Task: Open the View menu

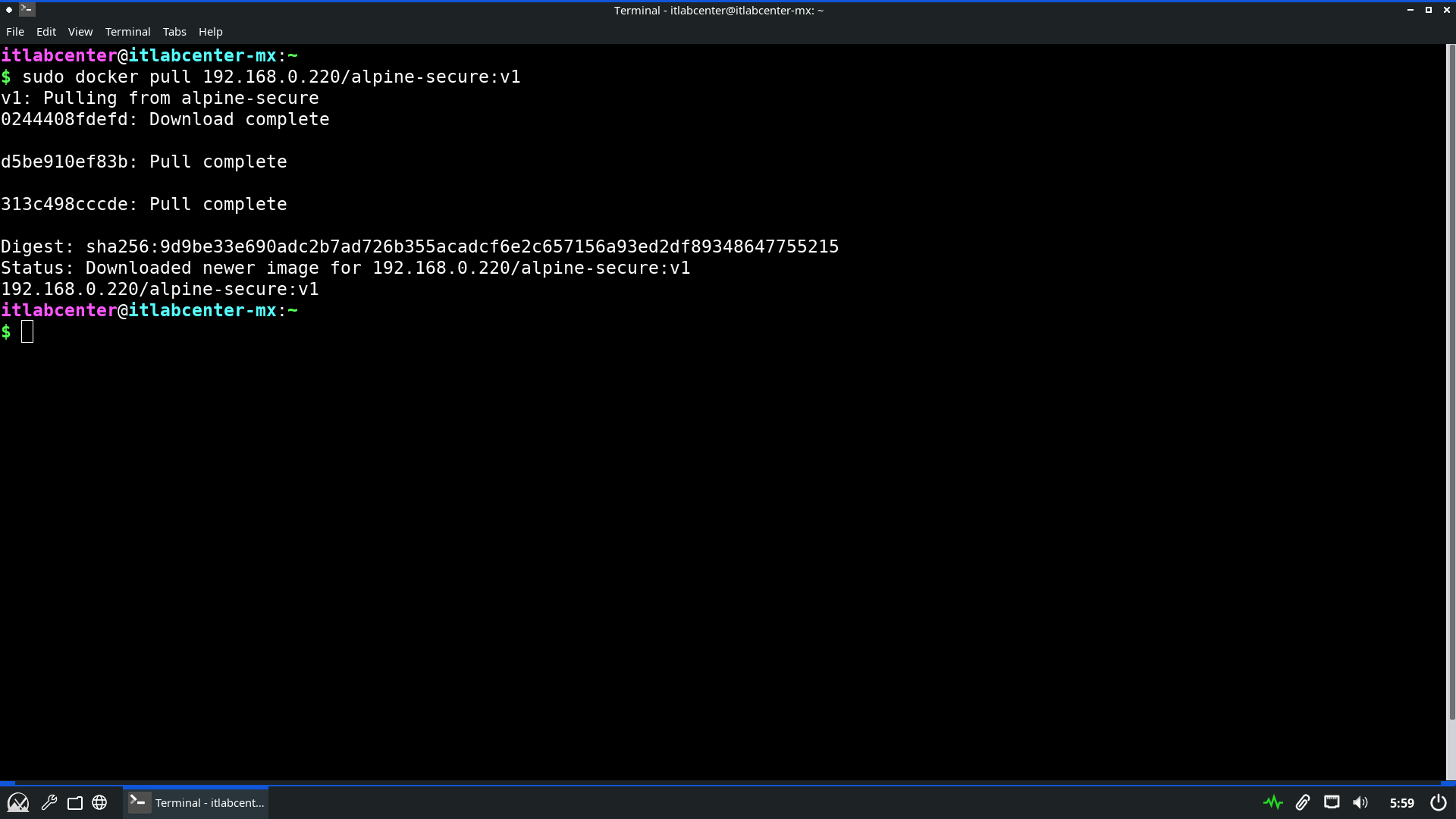Action: 80,32
